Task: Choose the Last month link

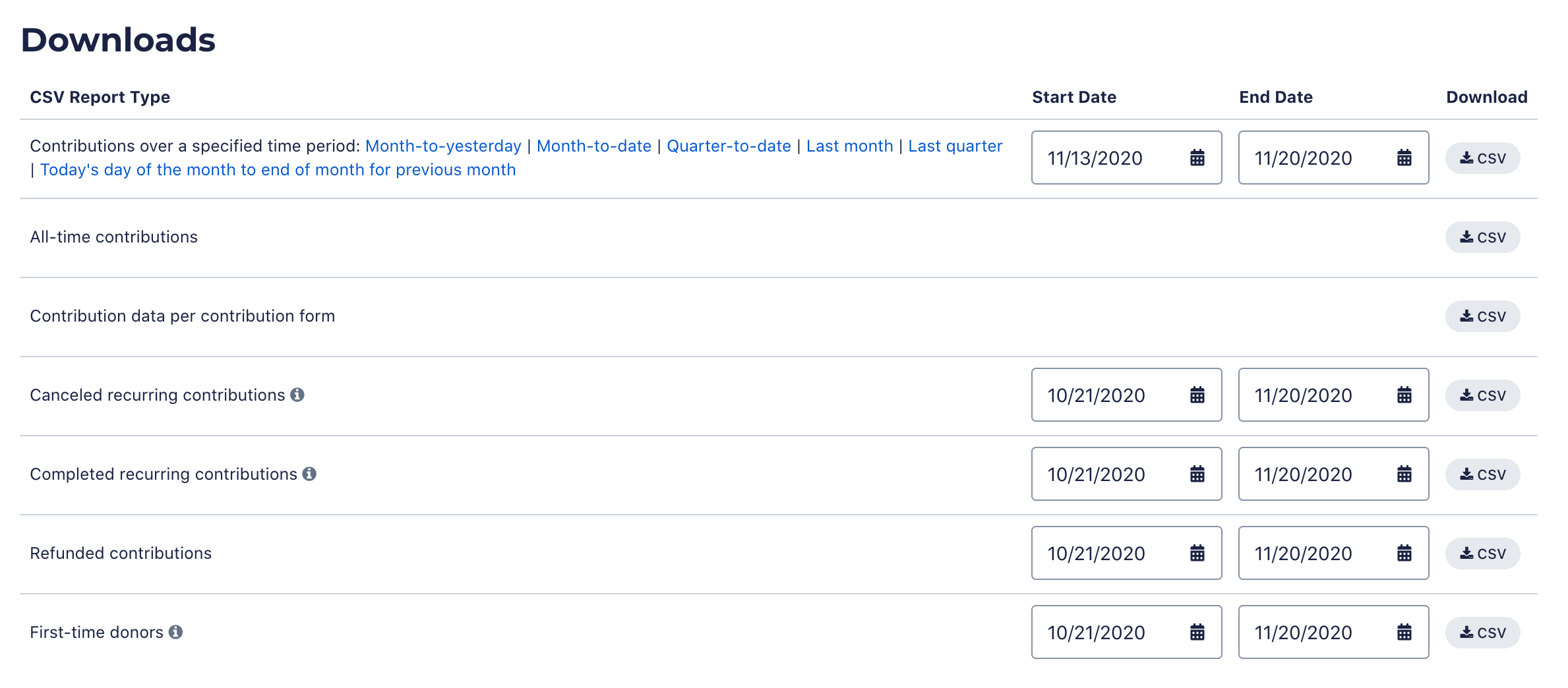Action: coord(849,146)
